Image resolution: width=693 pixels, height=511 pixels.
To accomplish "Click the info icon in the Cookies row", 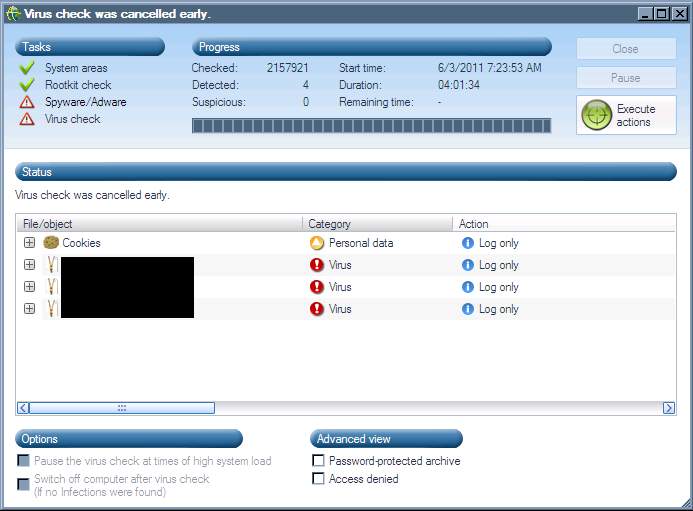I will (468, 243).
